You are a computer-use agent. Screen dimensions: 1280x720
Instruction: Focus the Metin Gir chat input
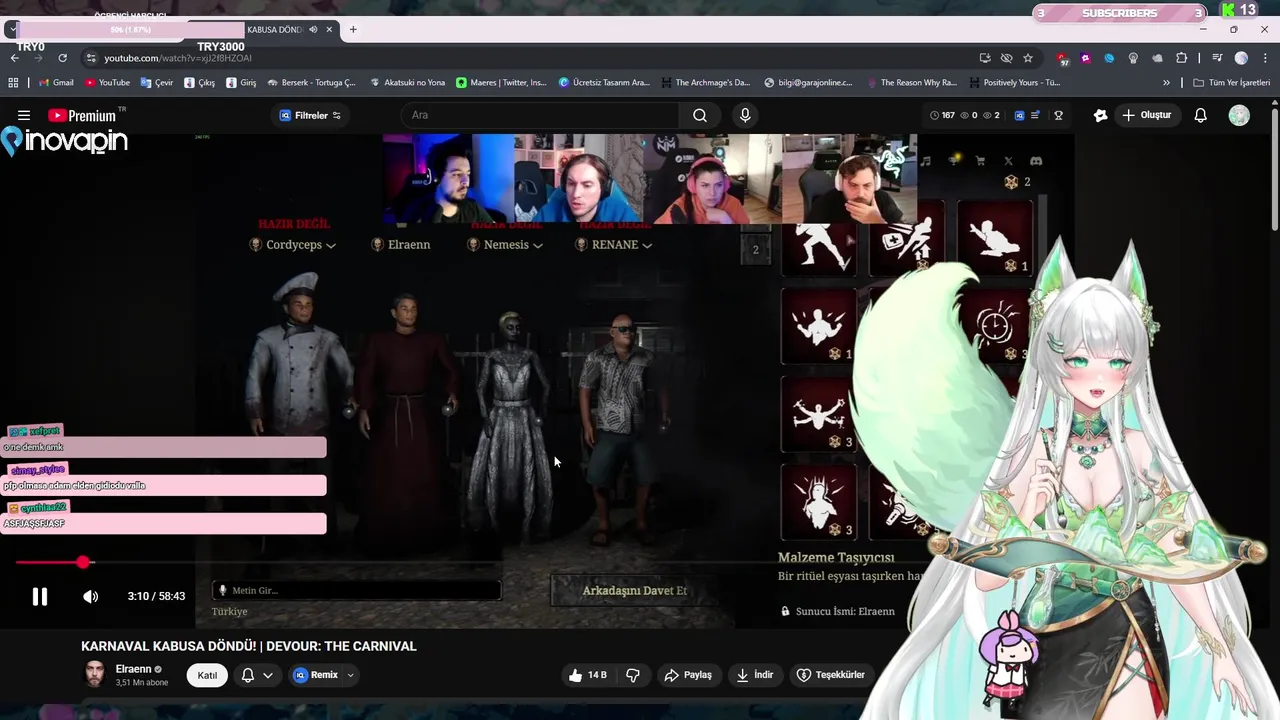pos(357,591)
